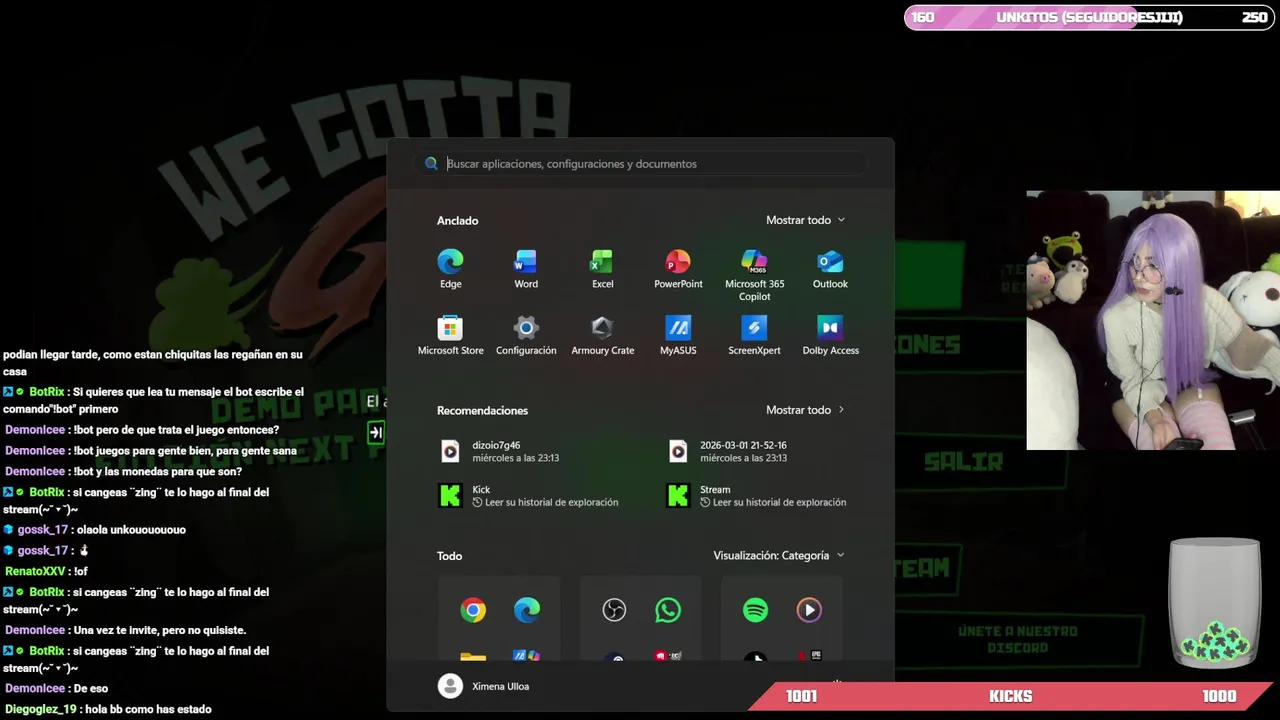Open WhatsApp in the Todo section
Screen dimensions: 1280x720
coord(668,610)
